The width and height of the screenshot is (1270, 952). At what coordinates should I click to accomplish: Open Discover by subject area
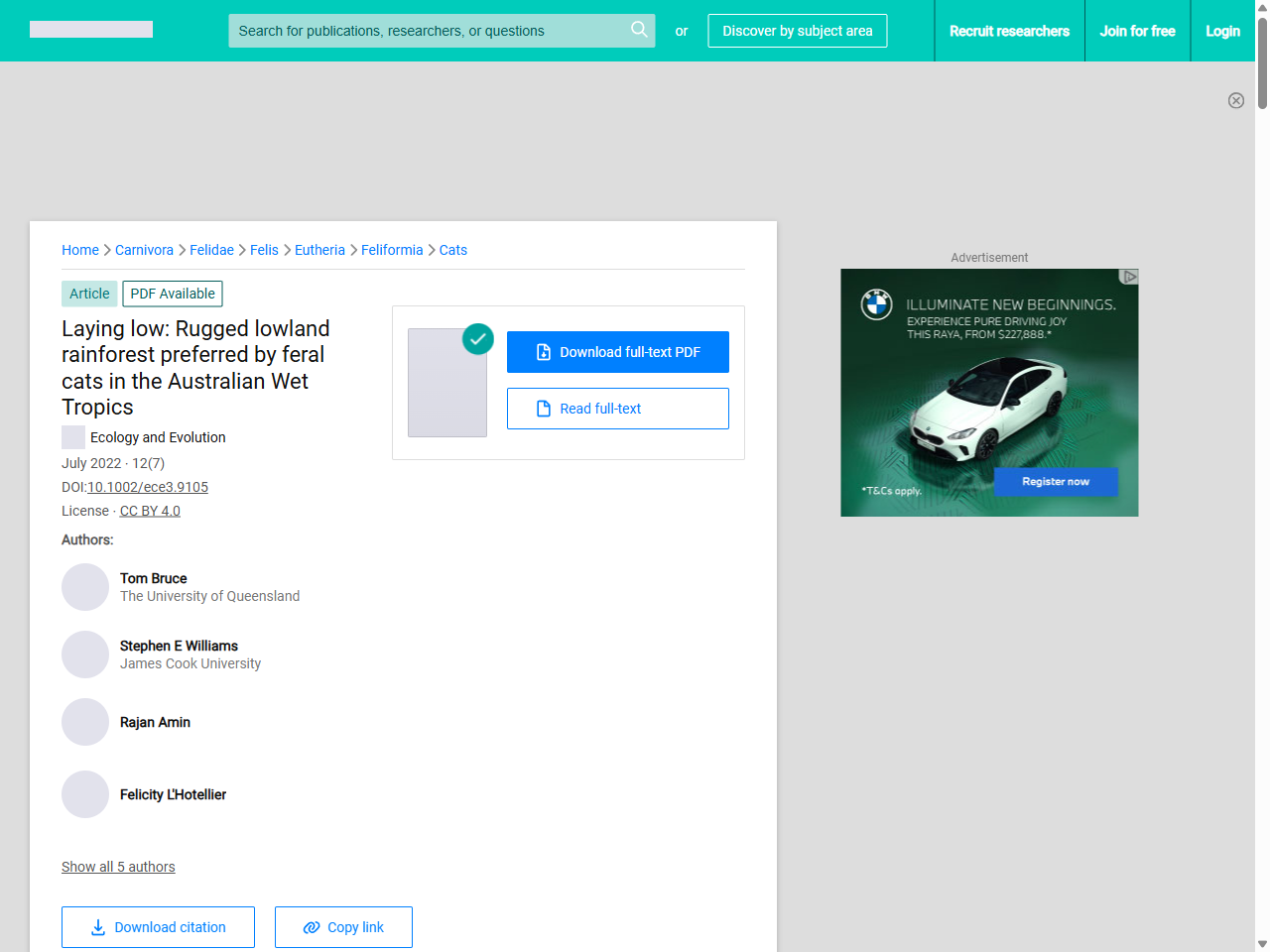798,31
